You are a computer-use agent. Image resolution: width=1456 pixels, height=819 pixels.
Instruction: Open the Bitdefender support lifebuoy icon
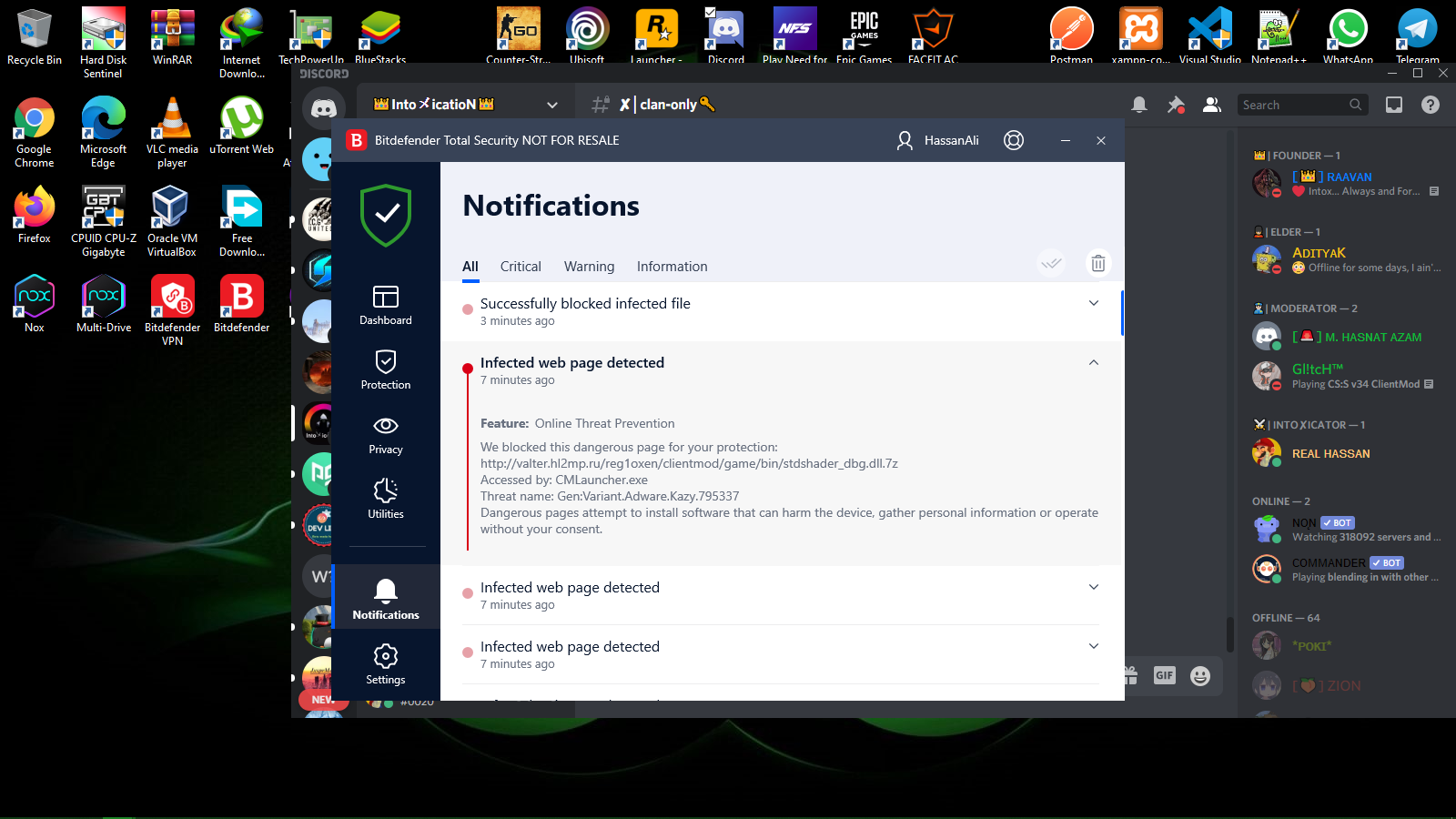pos(1014,140)
